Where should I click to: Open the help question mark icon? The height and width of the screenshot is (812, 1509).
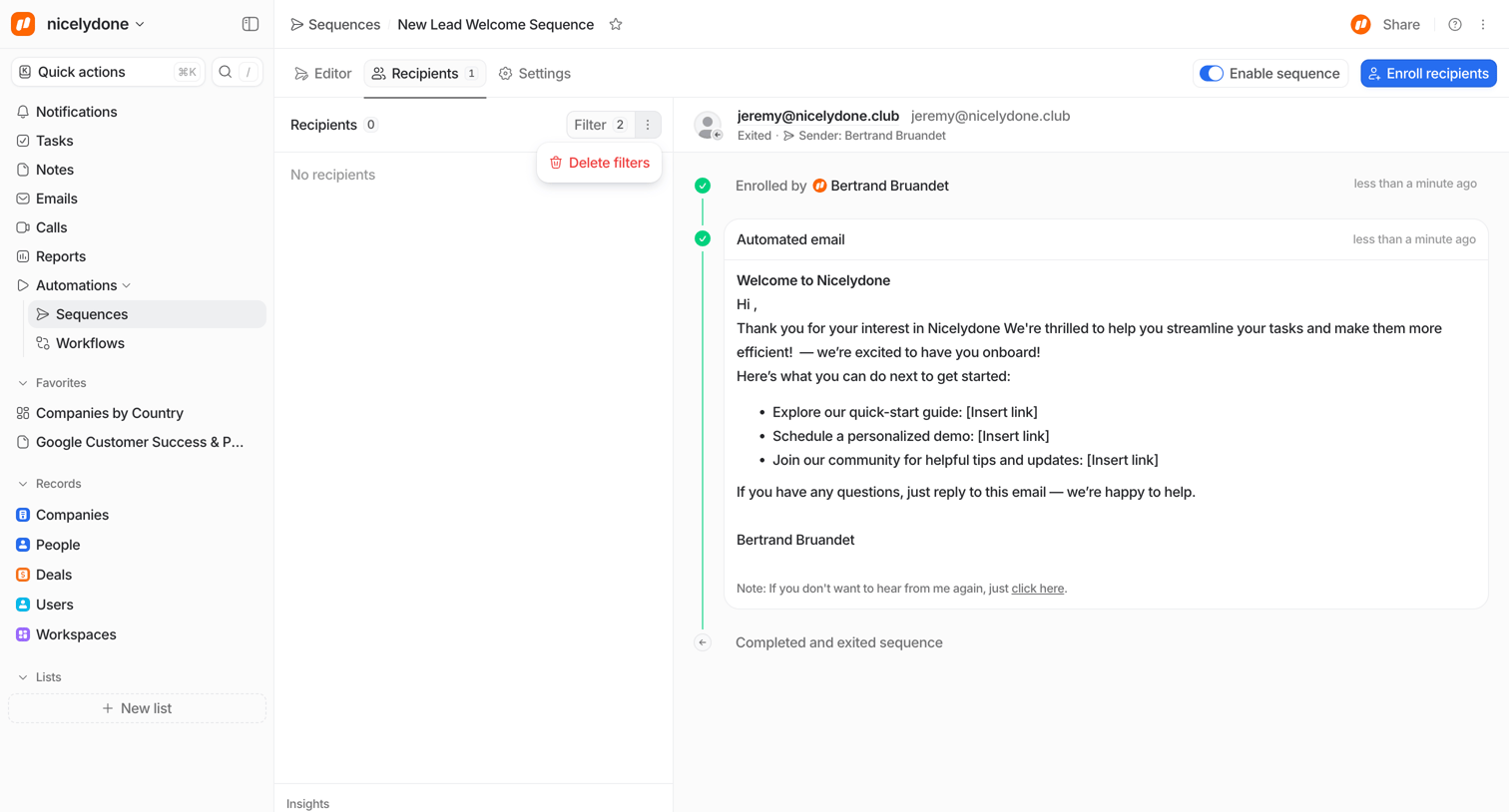click(x=1455, y=24)
